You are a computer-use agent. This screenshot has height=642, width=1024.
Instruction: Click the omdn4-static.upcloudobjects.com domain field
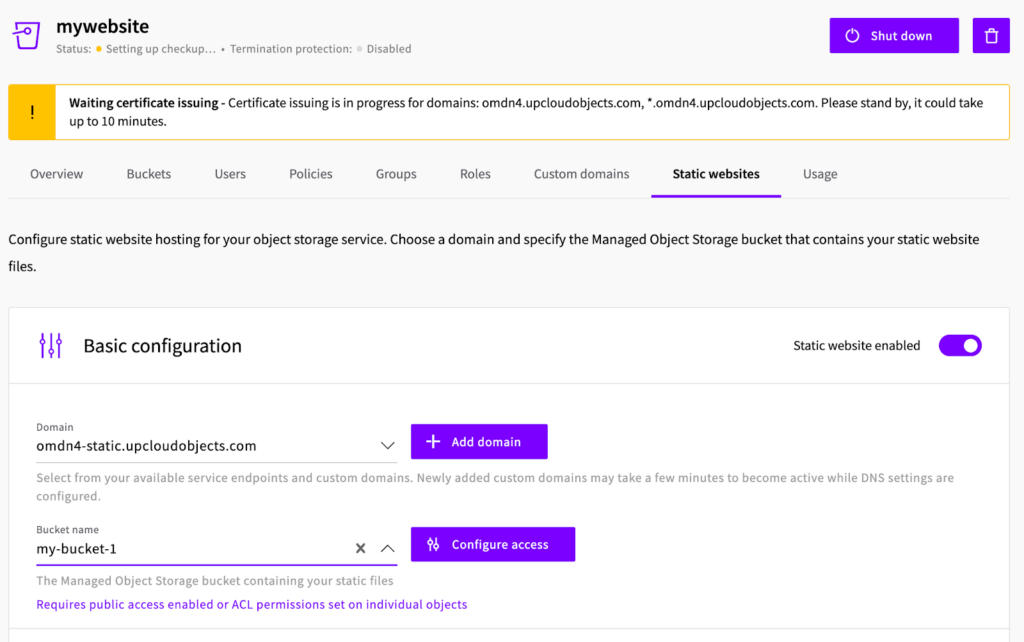(x=216, y=445)
